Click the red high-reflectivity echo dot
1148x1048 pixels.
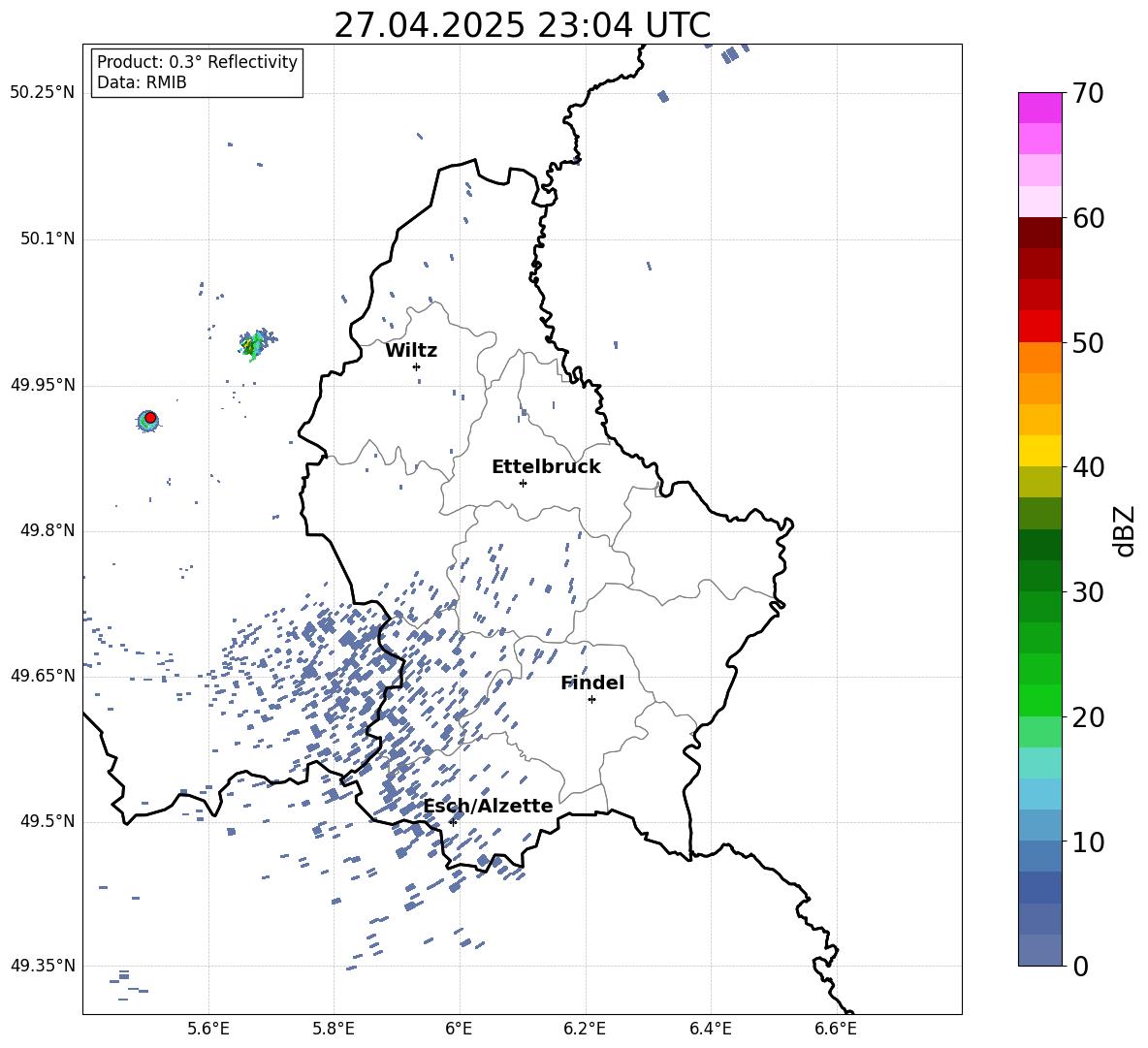pos(150,418)
